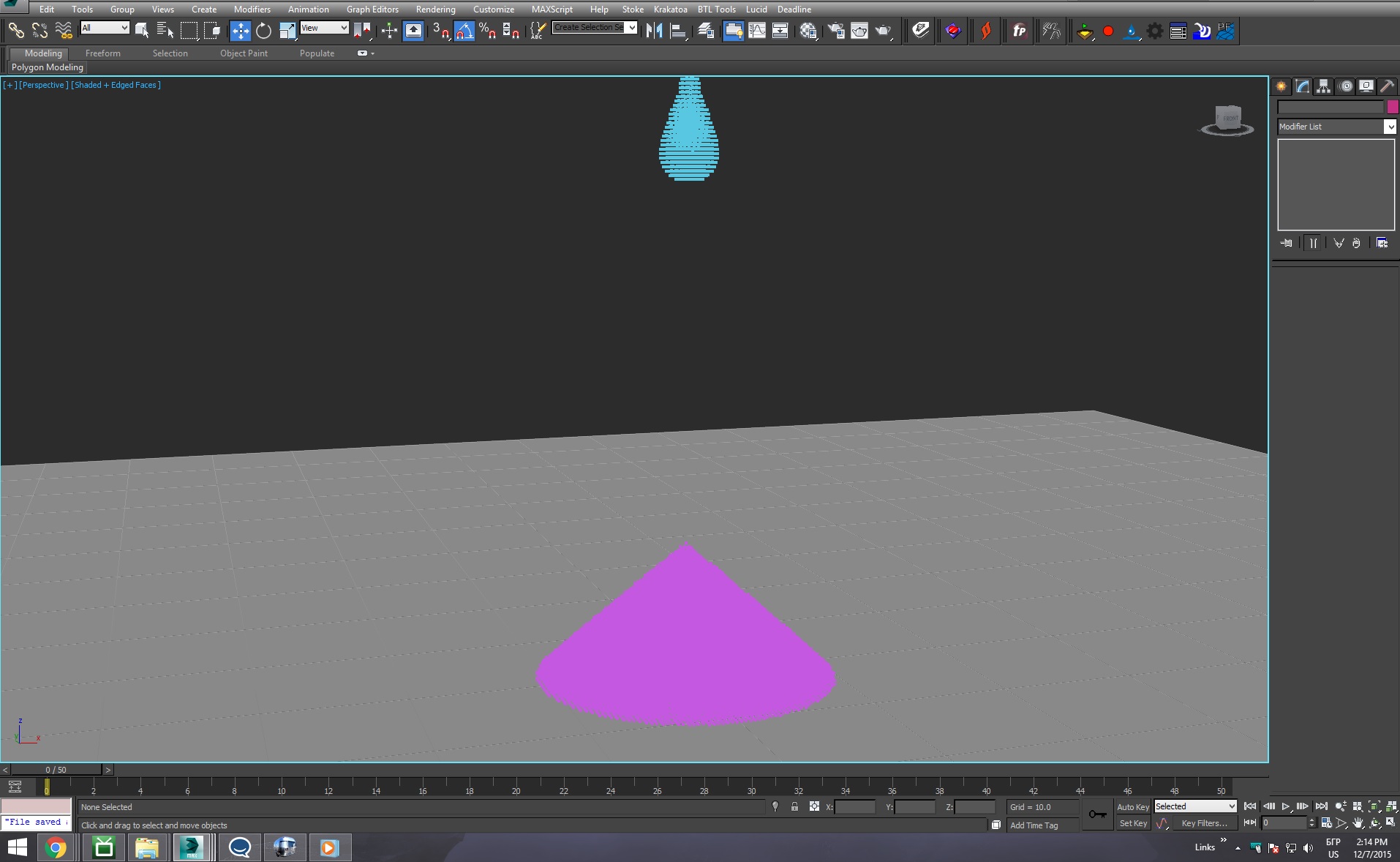Click the FumeFX fp toolbar icon
1400x862 pixels.
click(1019, 31)
